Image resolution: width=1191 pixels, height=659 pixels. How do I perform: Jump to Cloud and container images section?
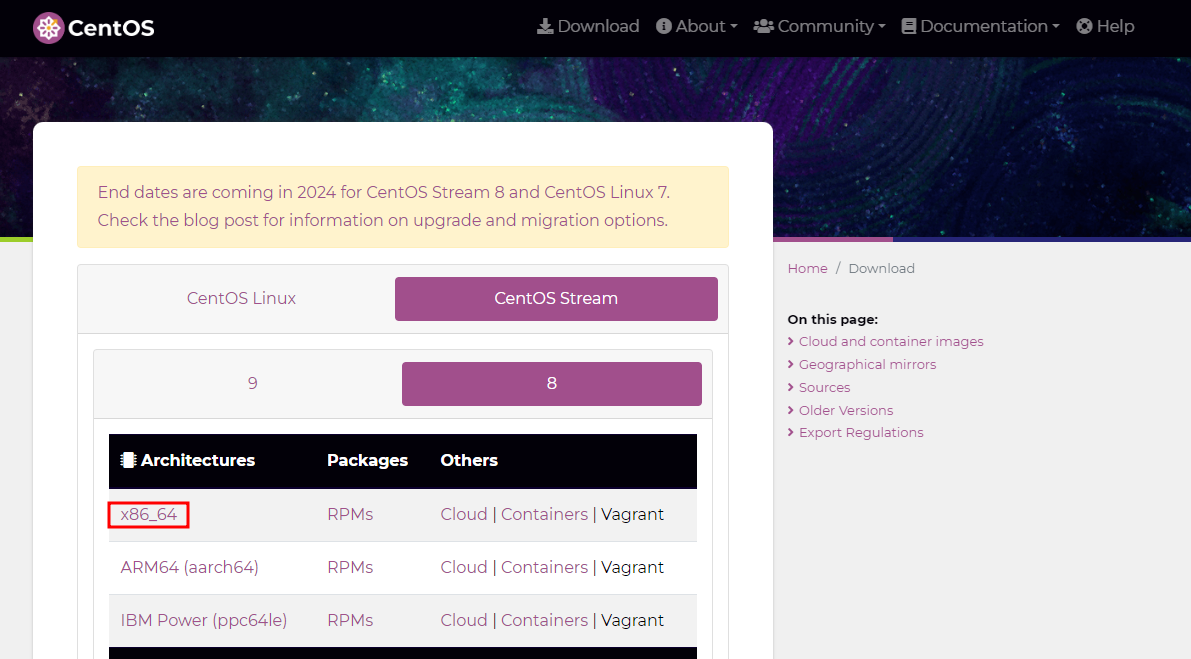tap(891, 342)
